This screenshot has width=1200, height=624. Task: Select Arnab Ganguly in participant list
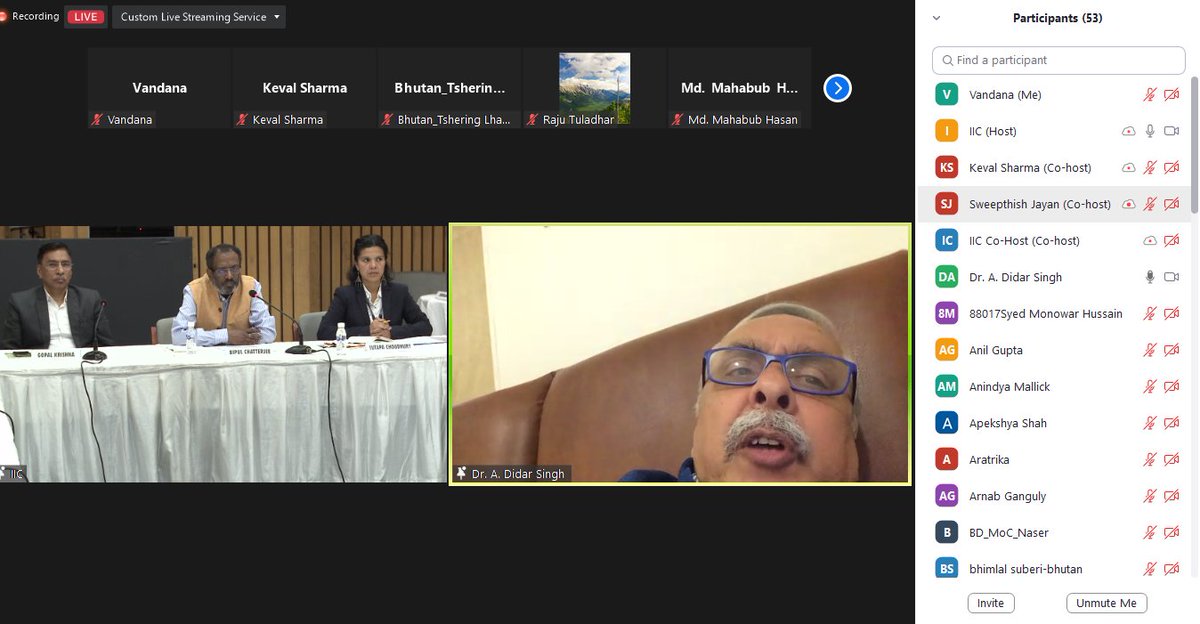click(1055, 496)
